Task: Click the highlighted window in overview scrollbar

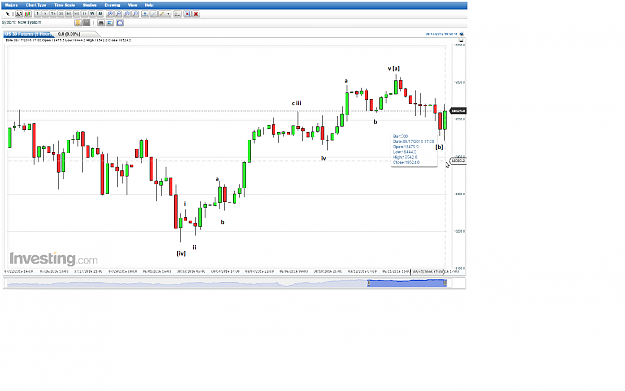Action: point(407,283)
